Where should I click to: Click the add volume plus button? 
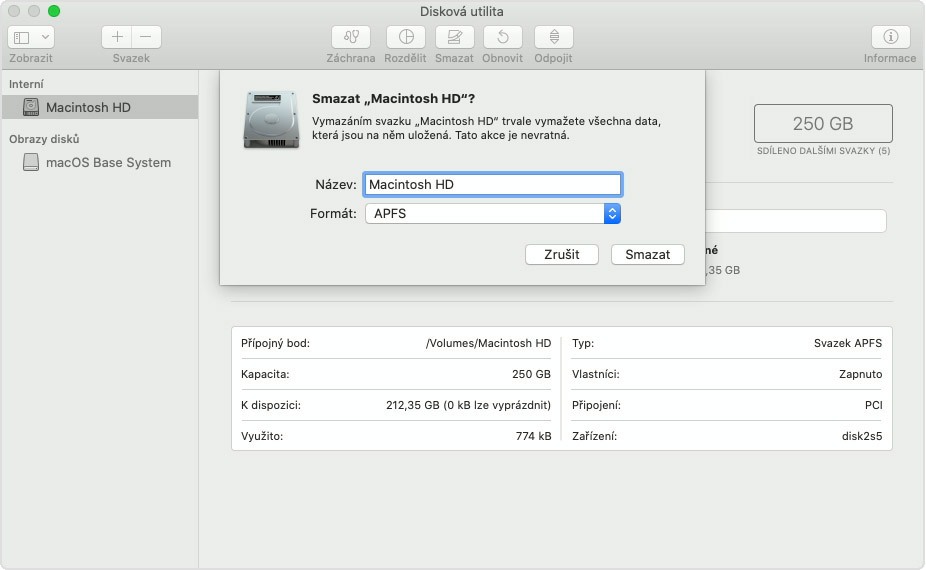117,37
